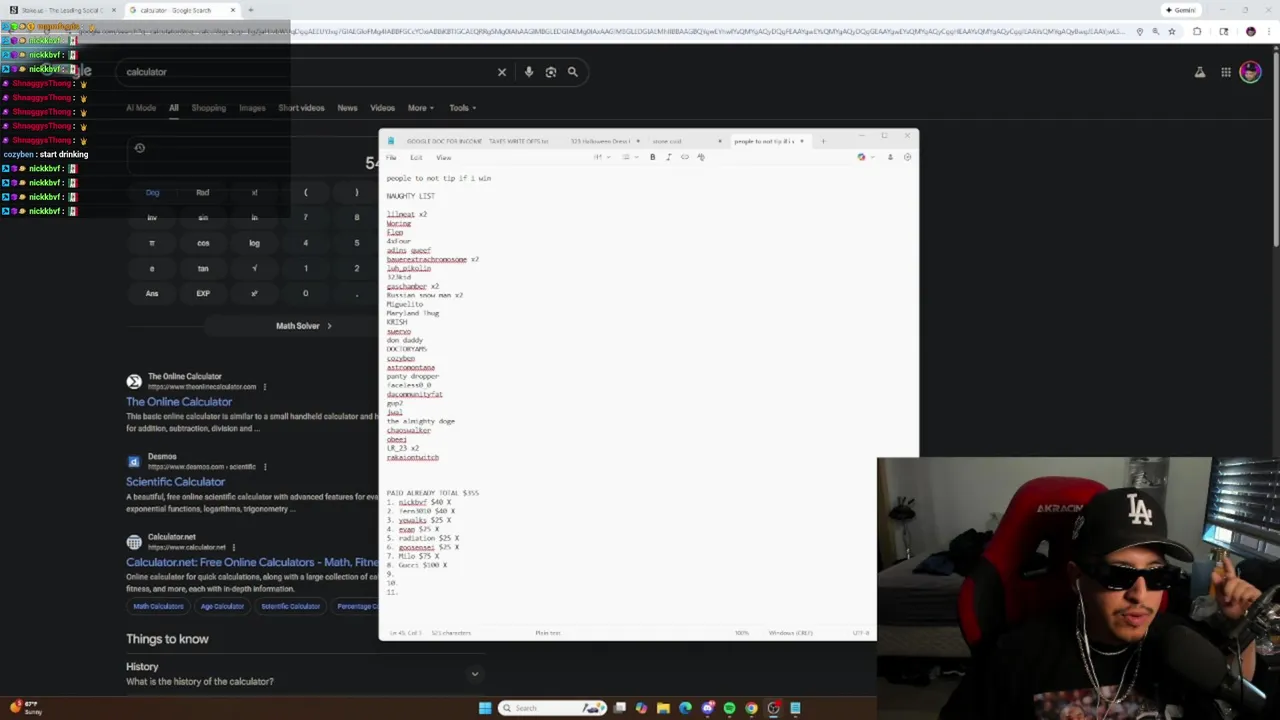Open the calculator history icon
Viewport: 1280px width, 720px height.
(x=140, y=148)
